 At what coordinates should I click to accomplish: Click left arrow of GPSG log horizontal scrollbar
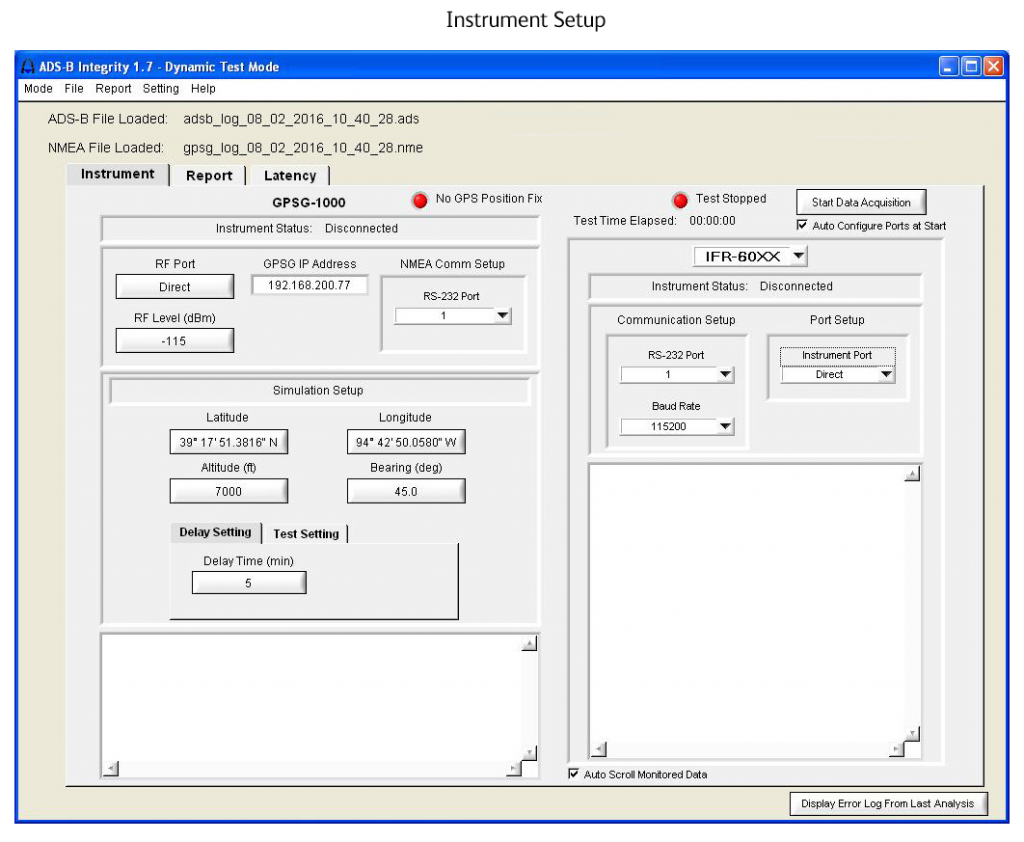coord(112,768)
